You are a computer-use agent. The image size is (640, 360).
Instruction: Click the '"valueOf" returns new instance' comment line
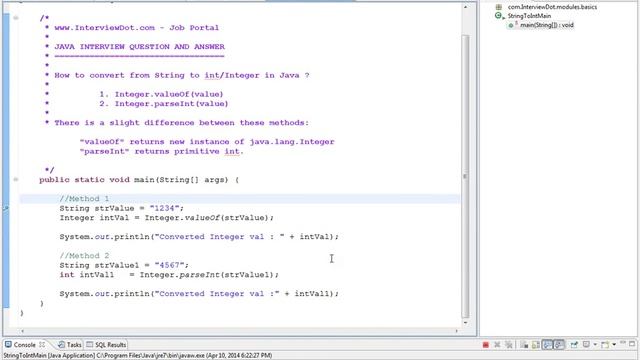click(207, 142)
